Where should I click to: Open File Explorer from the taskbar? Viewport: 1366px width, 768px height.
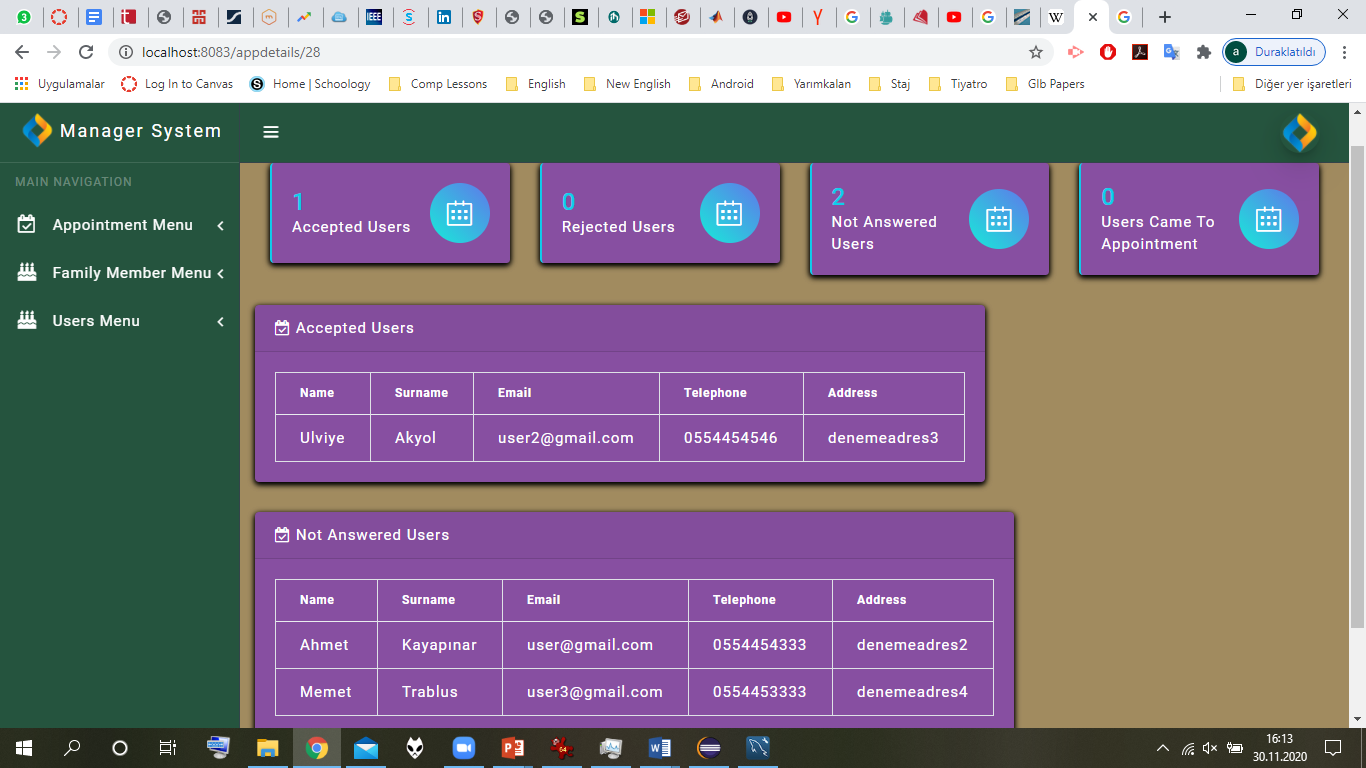(268, 748)
